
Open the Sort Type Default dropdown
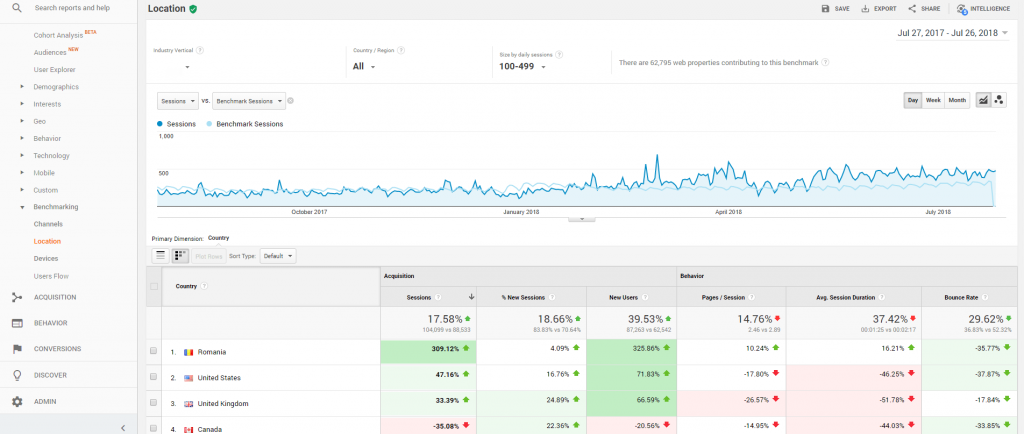[x=277, y=256]
